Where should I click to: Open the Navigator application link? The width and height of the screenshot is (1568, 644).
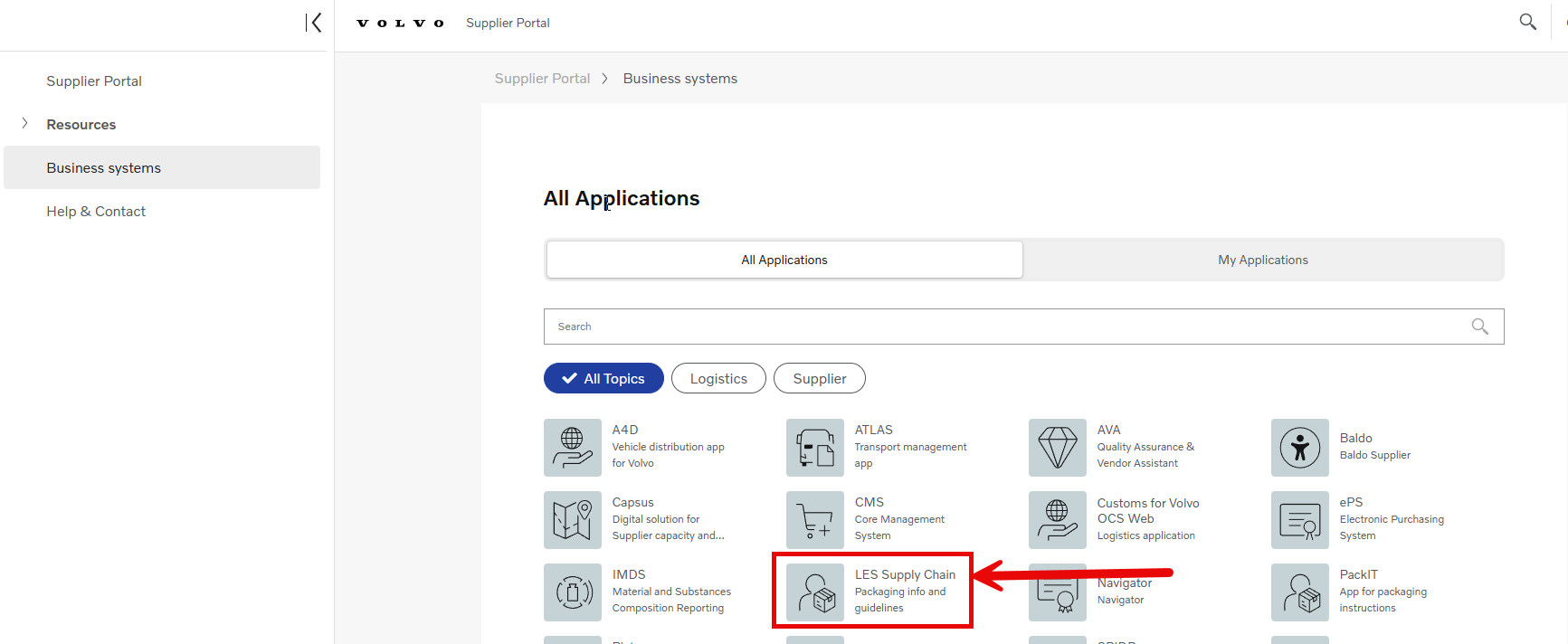pos(1125,582)
